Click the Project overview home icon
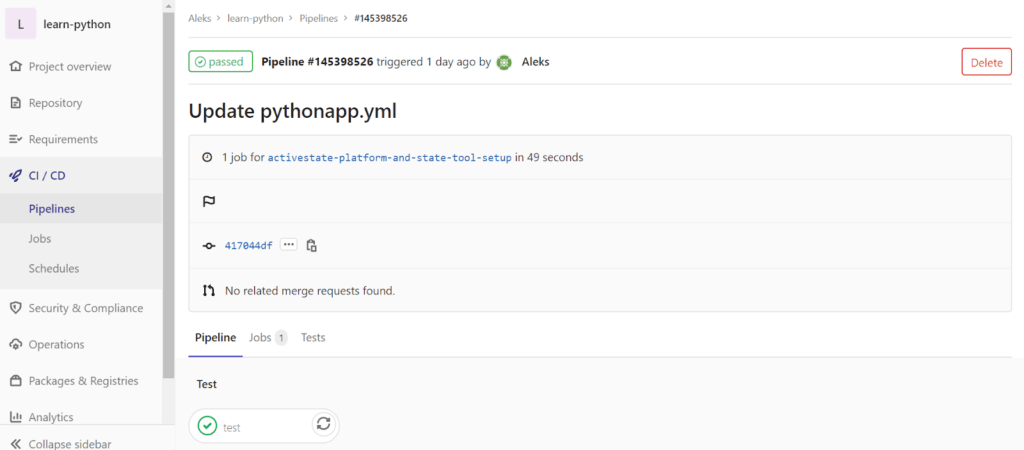This screenshot has height=450, width=1024. pos(15,67)
